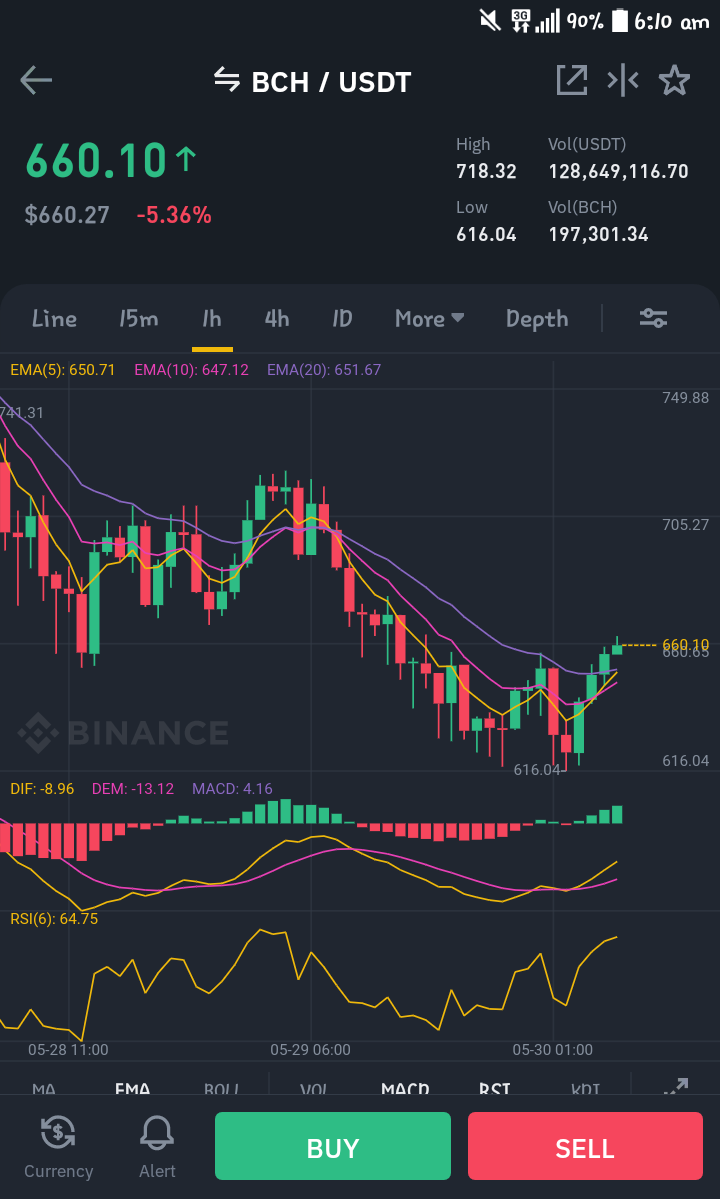Expand the More timeframes dropdown
The width and height of the screenshot is (720, 1199).
[430, 318]
